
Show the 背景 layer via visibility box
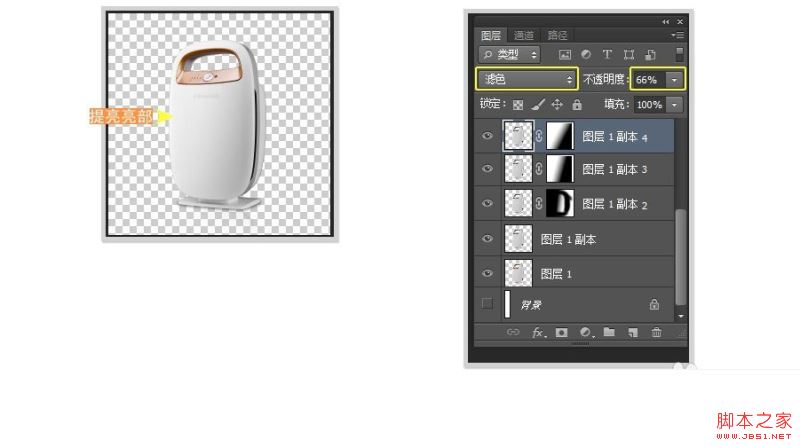pyautogui.click(x=487, y=304)
